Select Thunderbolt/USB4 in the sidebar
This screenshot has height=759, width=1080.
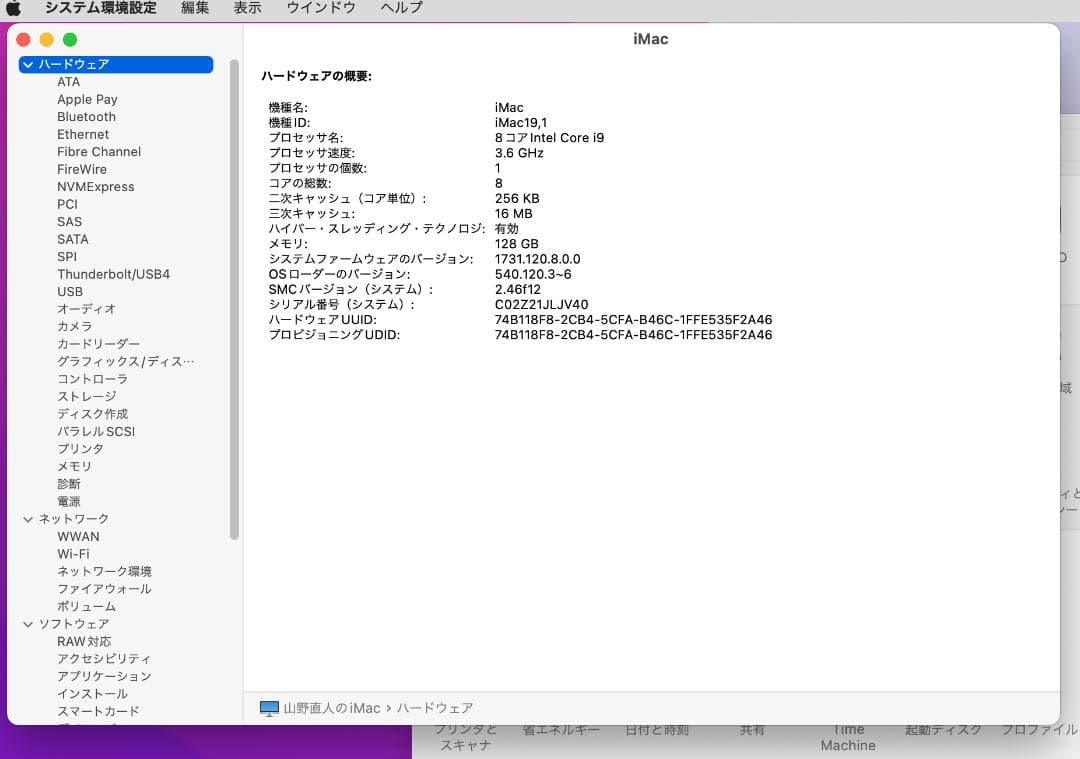click(x=107, y=274)
